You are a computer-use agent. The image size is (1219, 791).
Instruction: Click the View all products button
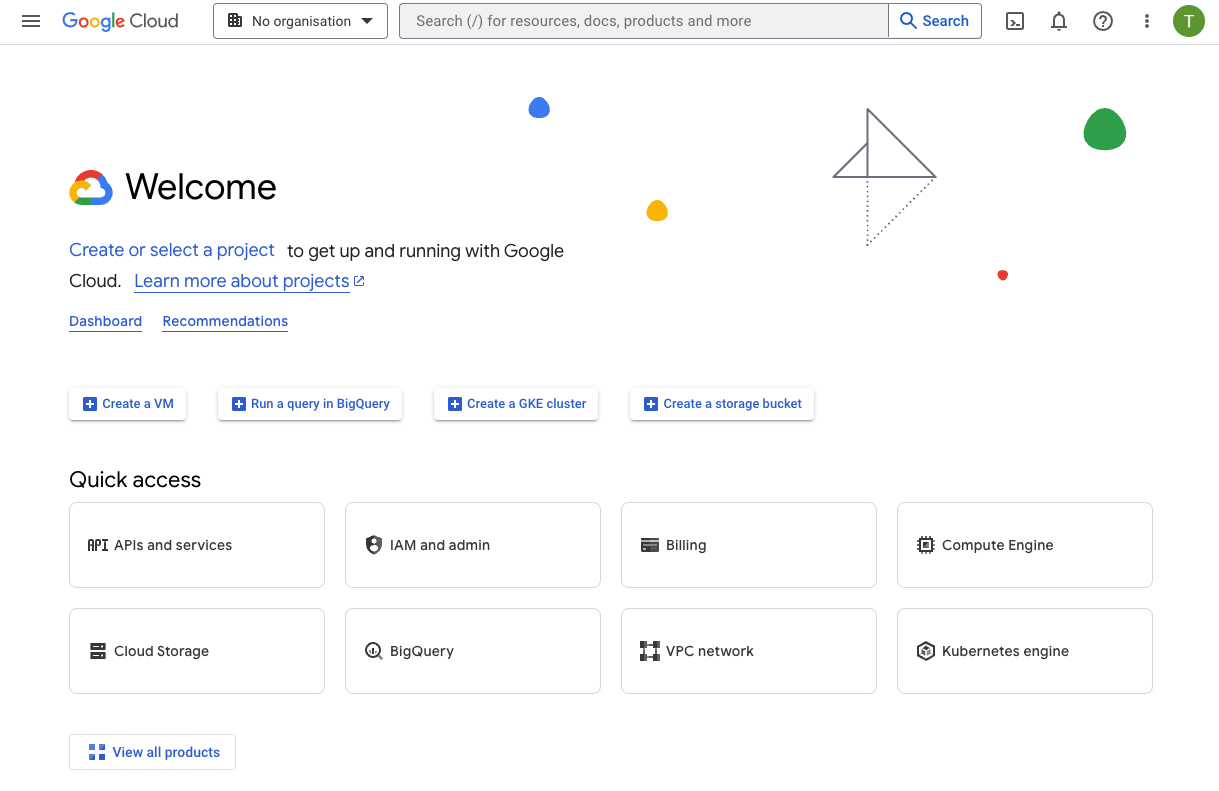tap(152, 752)
